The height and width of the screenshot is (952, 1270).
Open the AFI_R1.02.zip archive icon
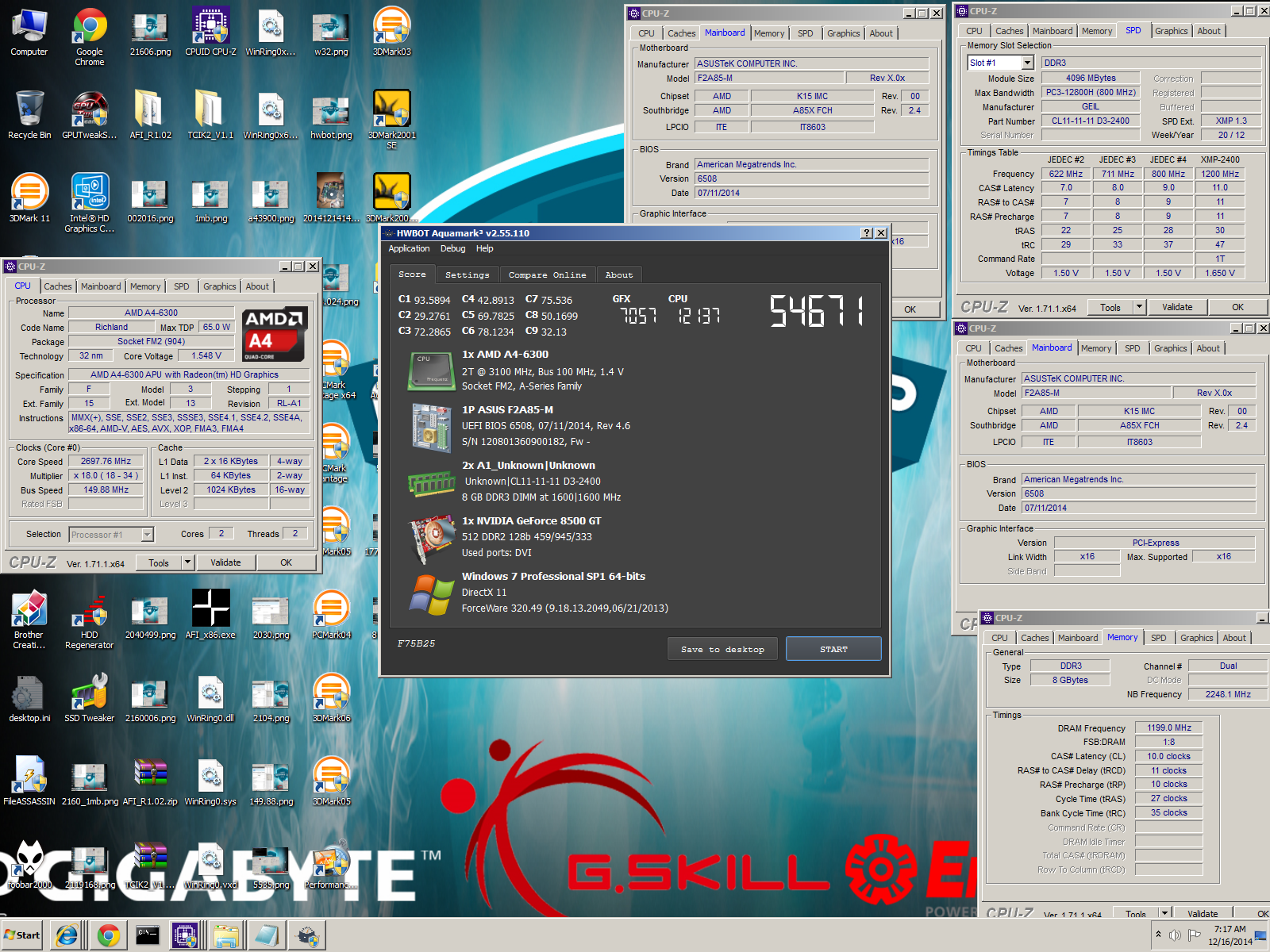coord(150,782)
